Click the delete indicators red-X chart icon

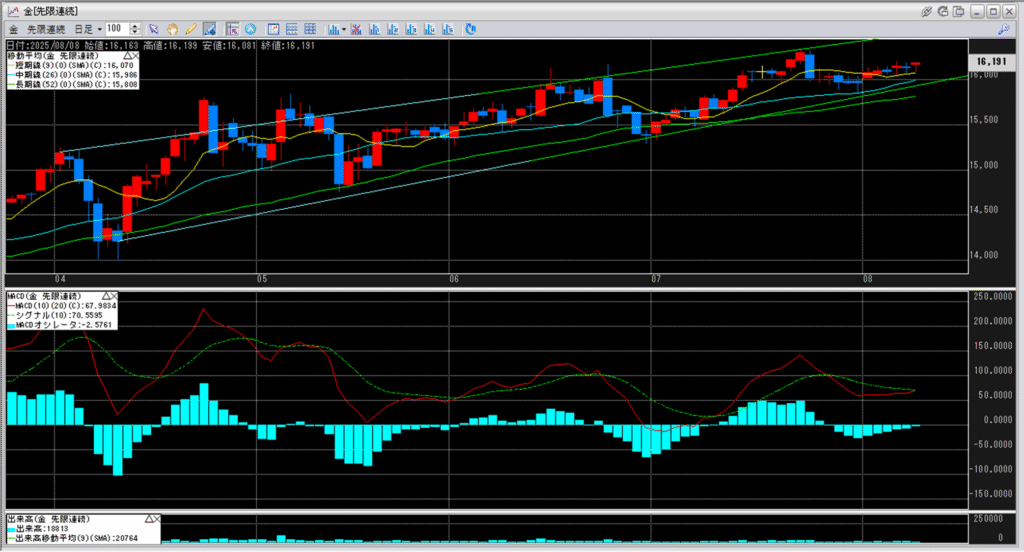point(356,29)
